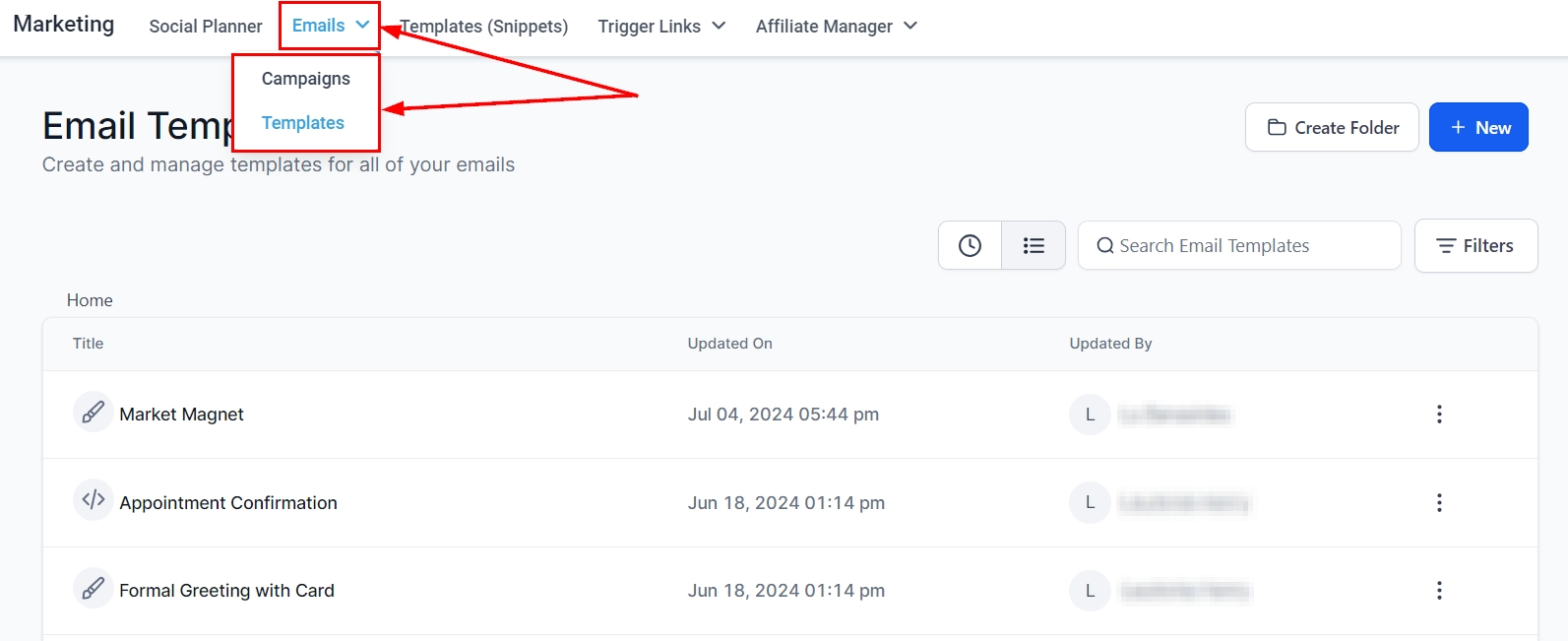Screen dimensions: 1568x641
Task: Open the Social Planner tab
Action: (206, 27)
